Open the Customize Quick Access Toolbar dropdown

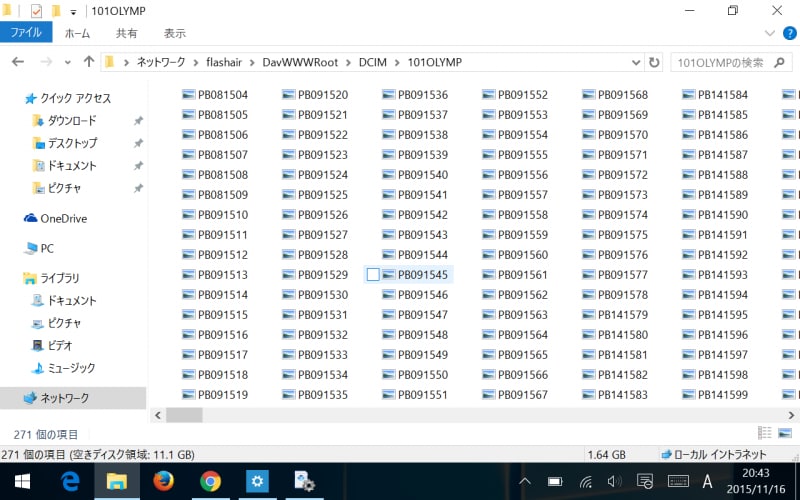(x=73, y=12)
